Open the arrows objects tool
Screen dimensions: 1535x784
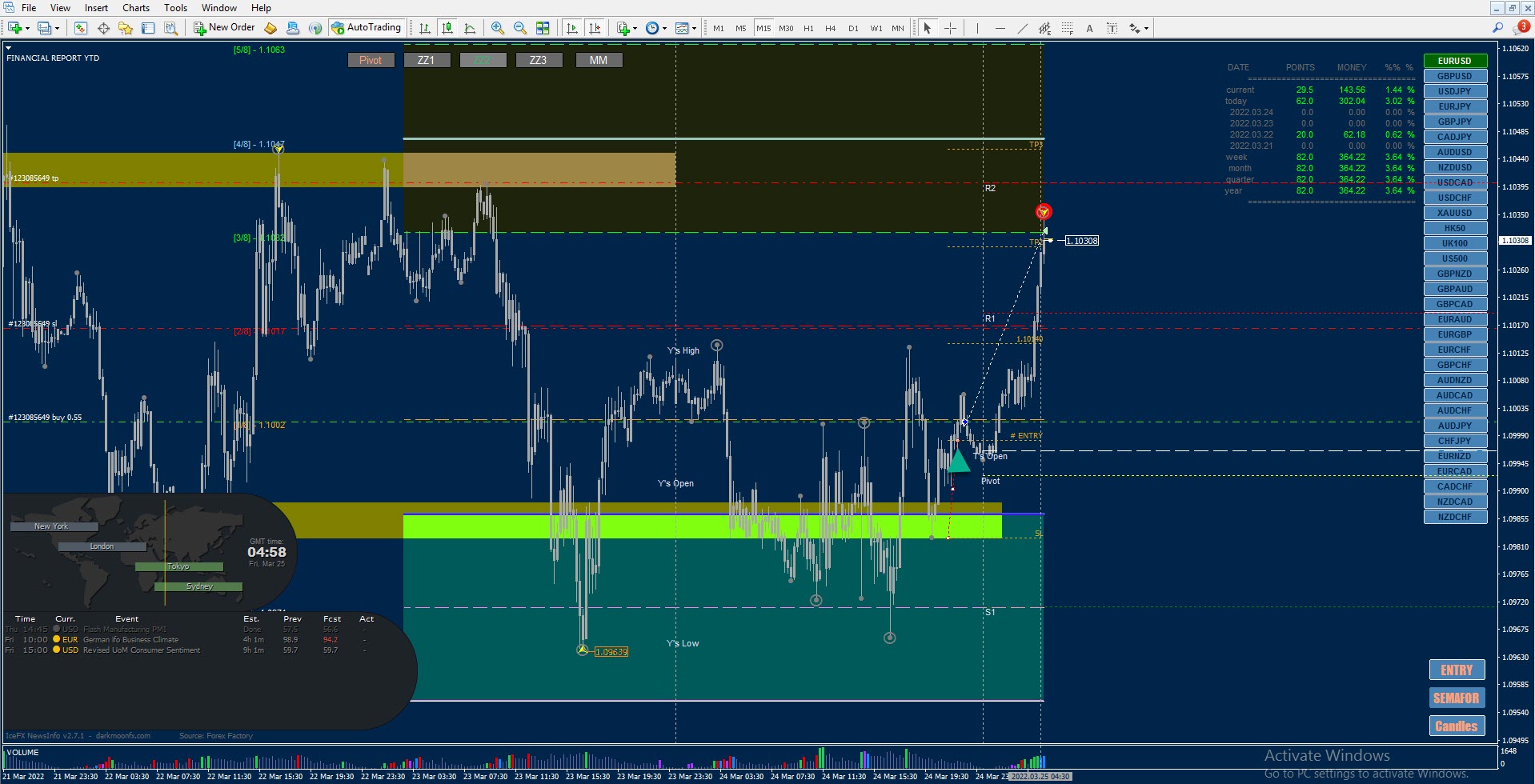point(1135,28)
